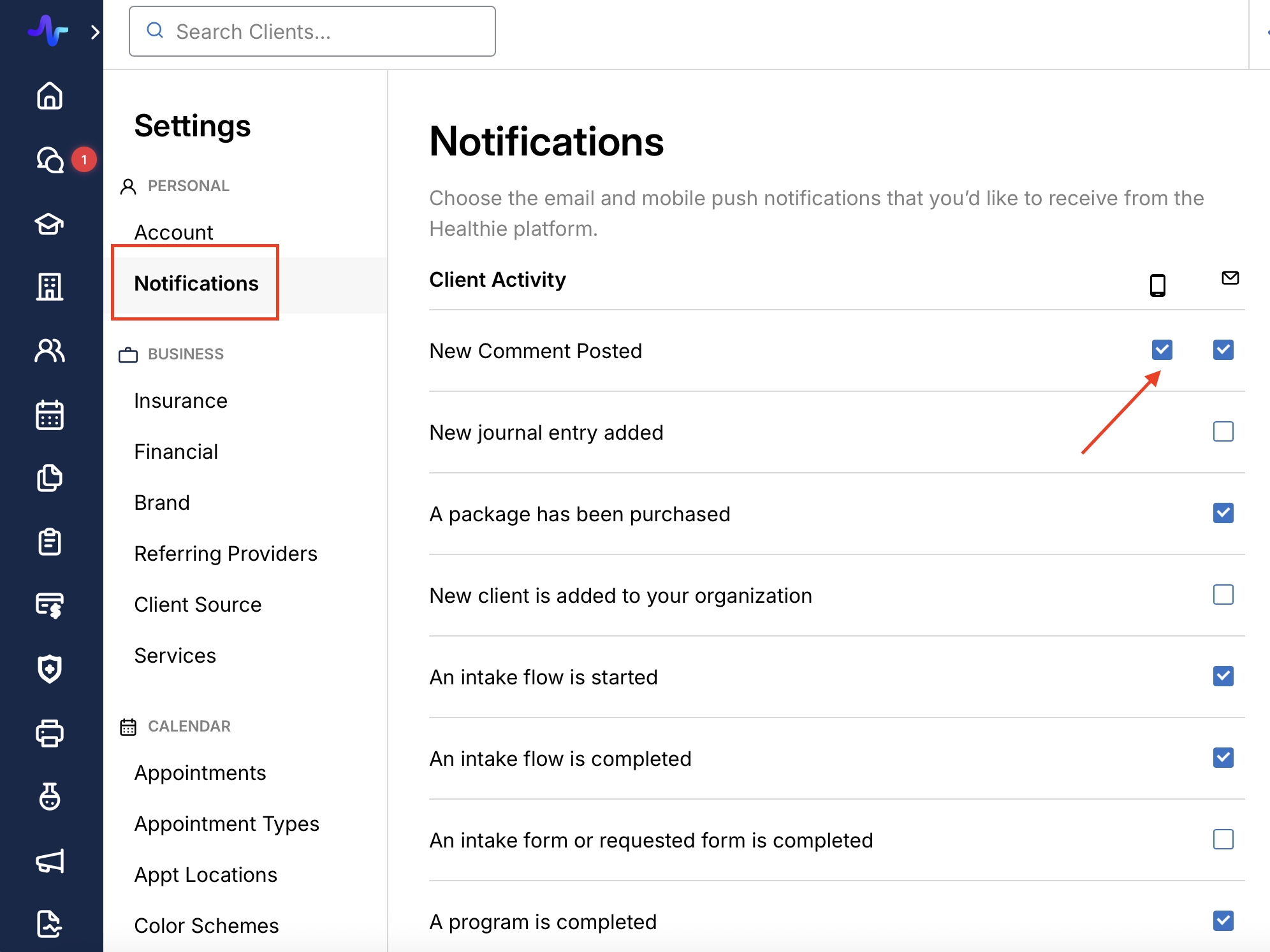The height and width of the screenshot is (952, 1270).
Task: Click the graduation cap programs icon
Action: click(x=50, y=224)
